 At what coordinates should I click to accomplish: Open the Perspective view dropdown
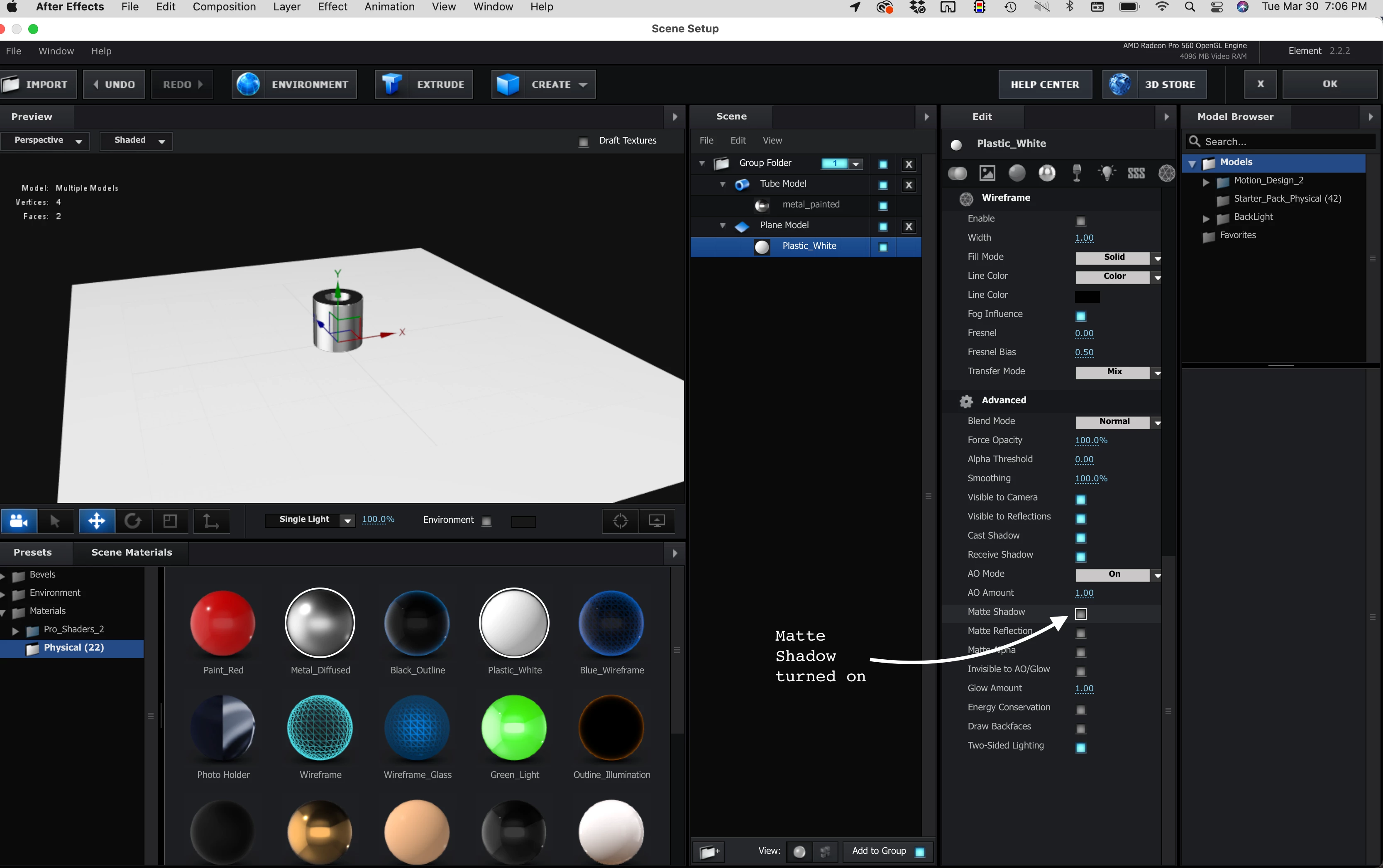click(x=45, y=141)
